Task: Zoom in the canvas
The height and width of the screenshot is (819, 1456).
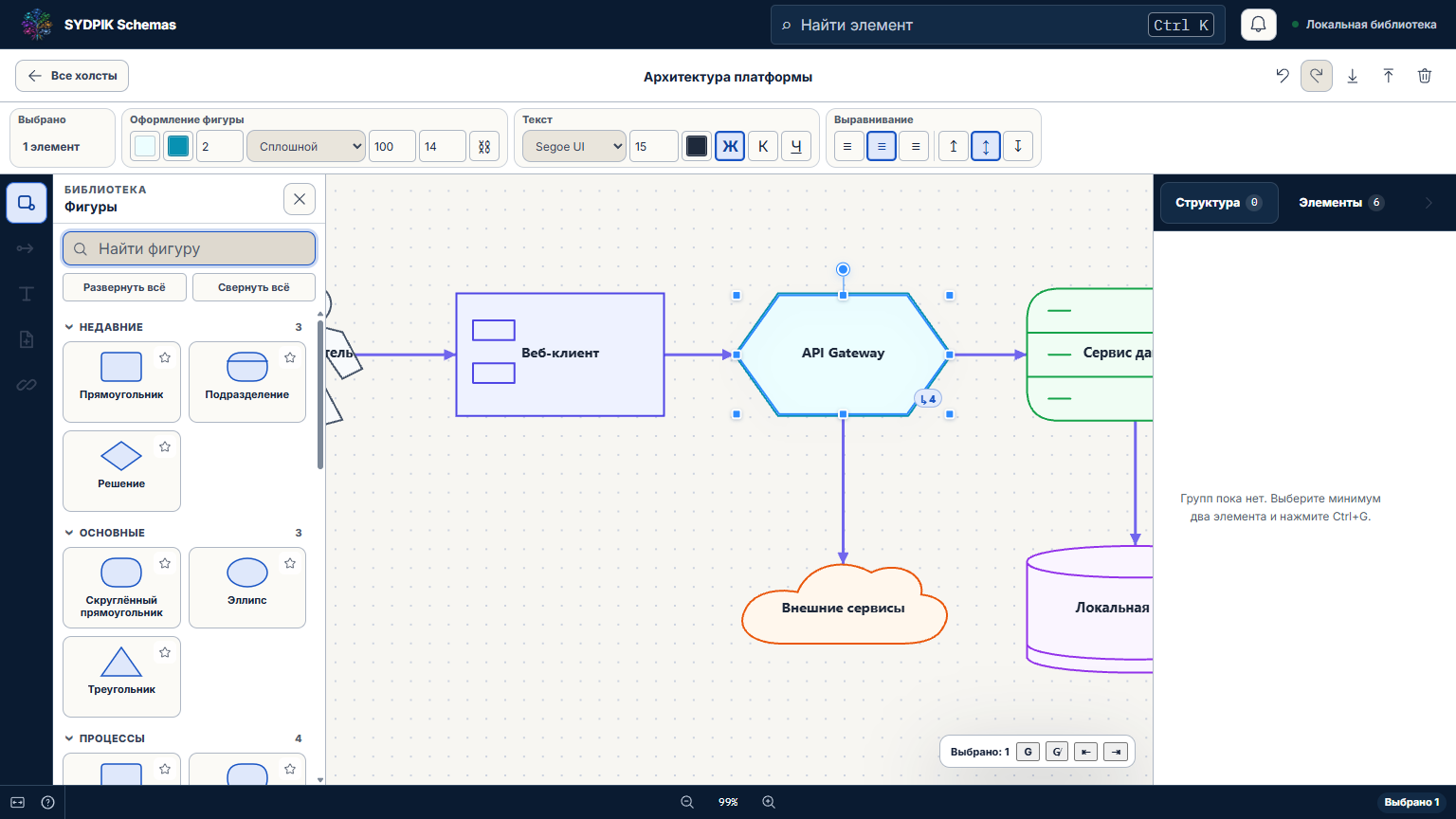Action: (769, 802)
